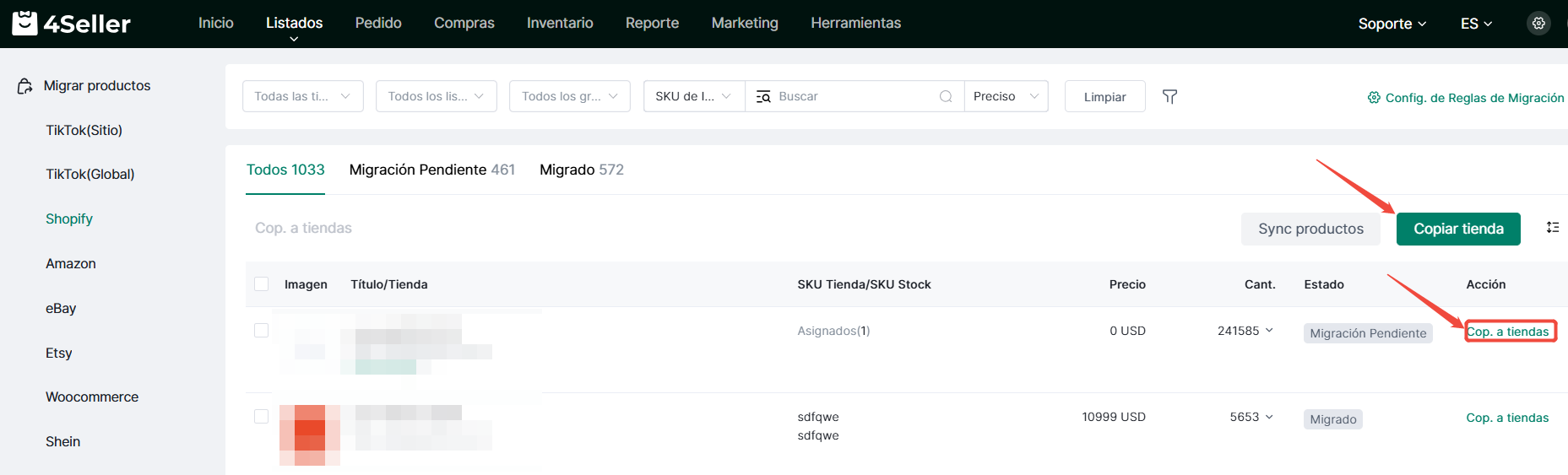Viewport: 1568px width, 475px height.
Task: Click Cop. a tiendas for sdfqwe row
Action: point(1507,418)
